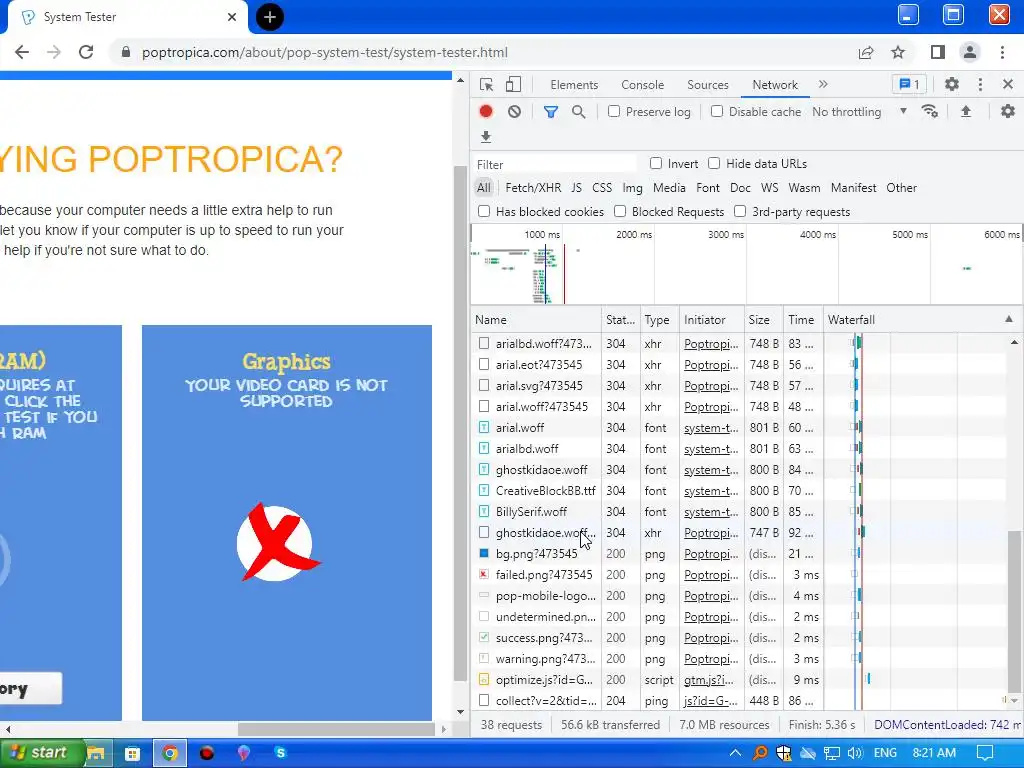Viewport: 1024px width, 768px height.
Task: Reload the page
Action: (x=86, y=52)
